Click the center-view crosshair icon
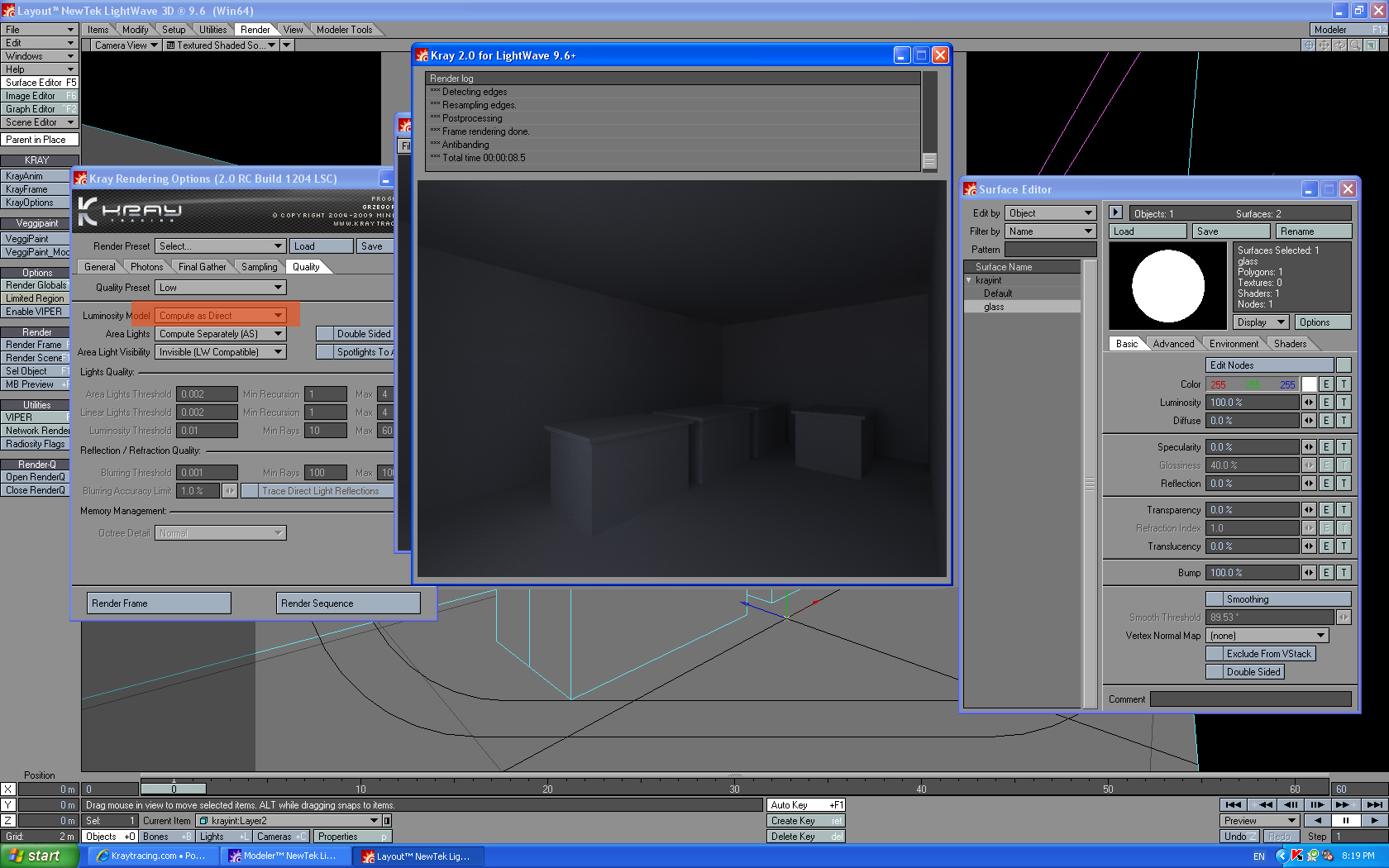The image size is (1389, 868). 1309,45
